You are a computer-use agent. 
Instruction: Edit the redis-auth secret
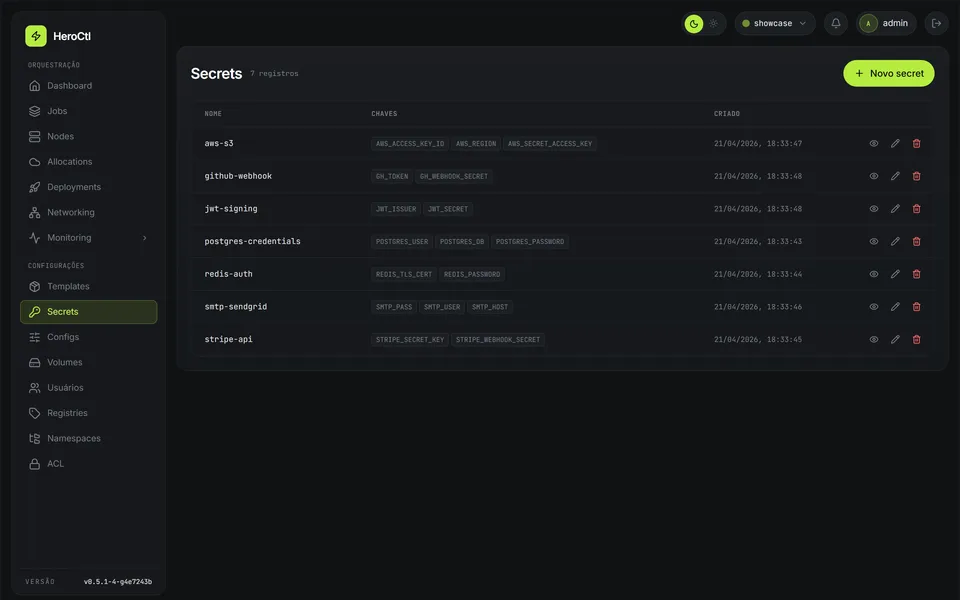895,274
